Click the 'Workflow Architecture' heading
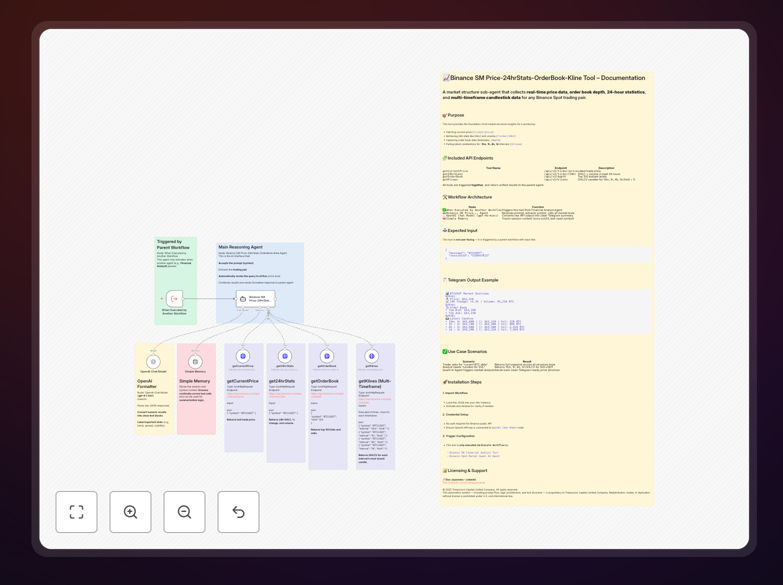The image size is (783, 585). click(469, 197)
